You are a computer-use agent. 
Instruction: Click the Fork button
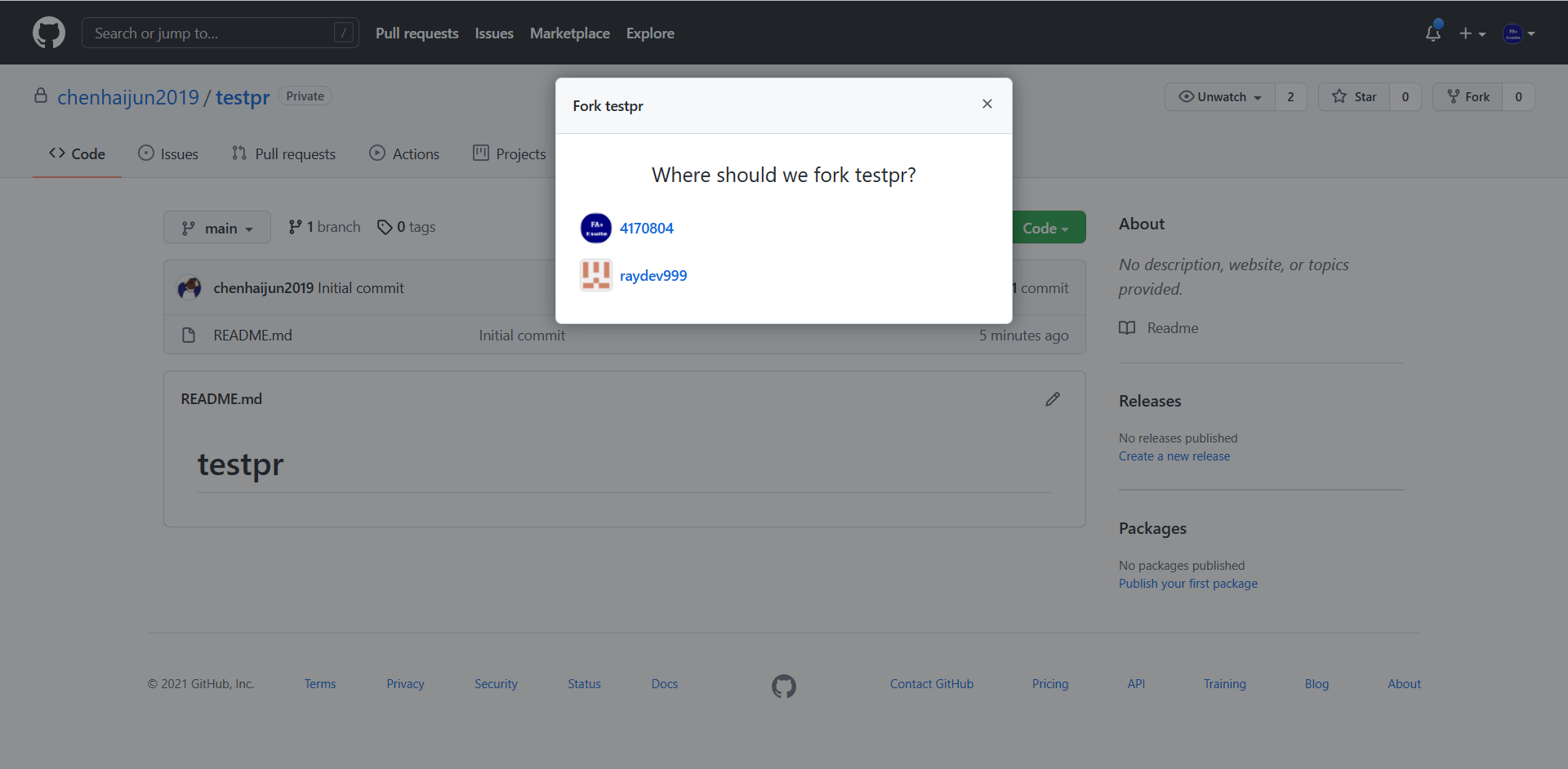click(1468, 97)
